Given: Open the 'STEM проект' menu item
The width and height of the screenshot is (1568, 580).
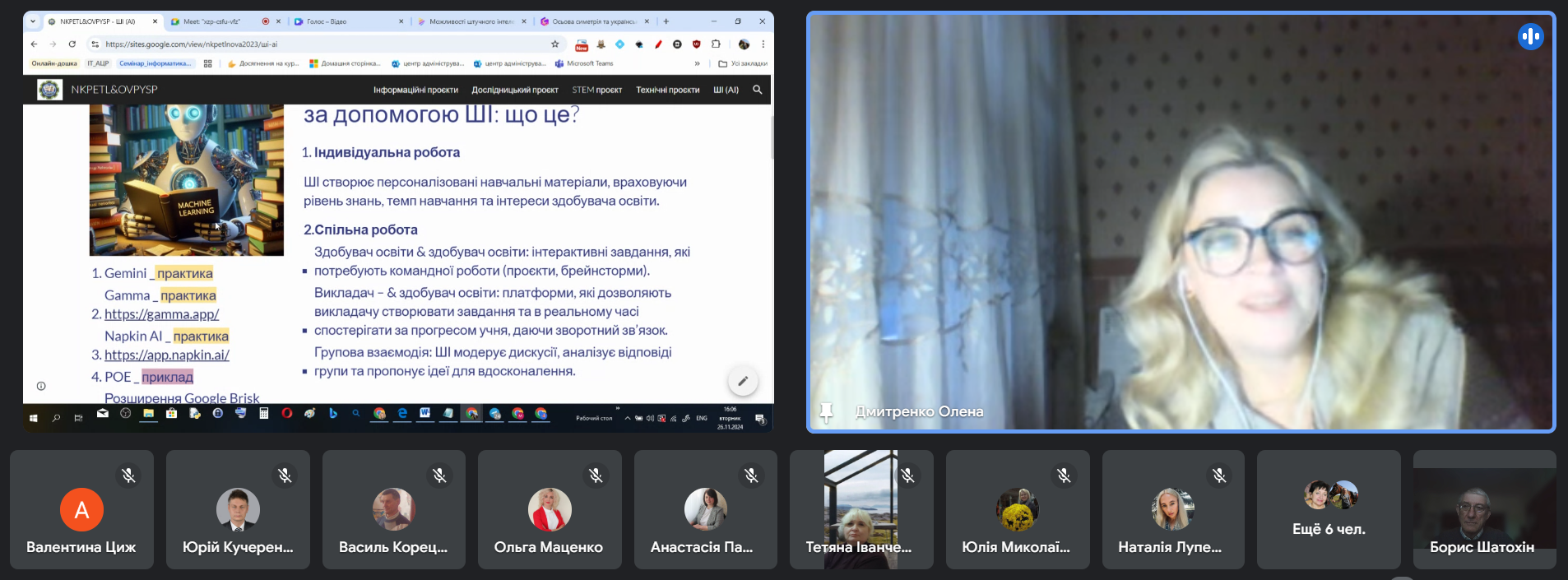Looking at the screenshot, I should pos(596,90).
